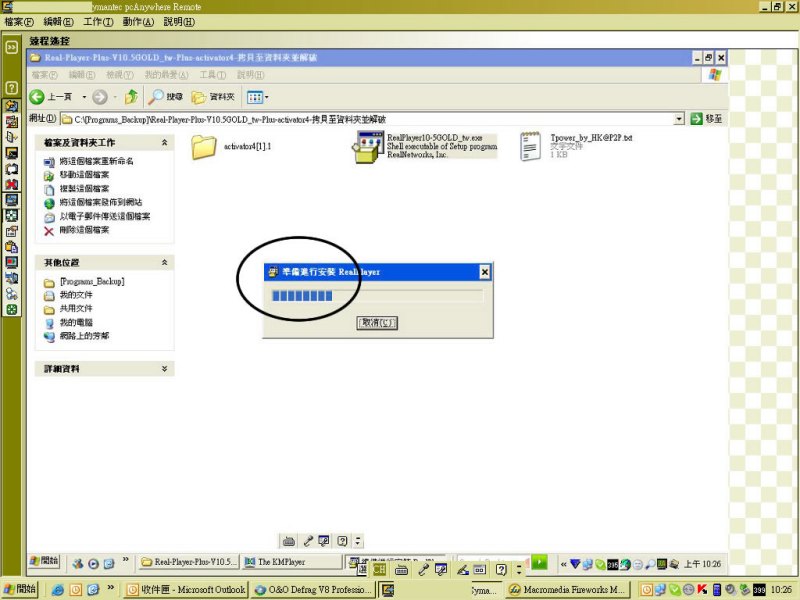
Task: Click the microphone icon in the floating toolbar
Action: [x=308, y=541]
